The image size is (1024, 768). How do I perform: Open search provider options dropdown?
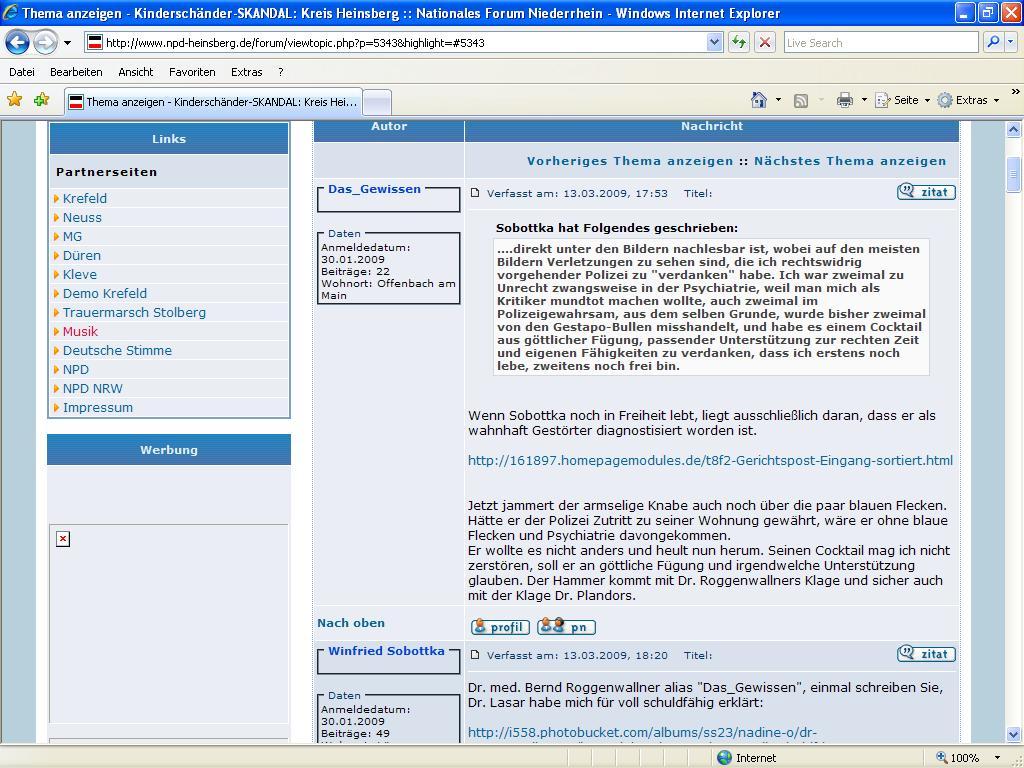(1010, 42)
